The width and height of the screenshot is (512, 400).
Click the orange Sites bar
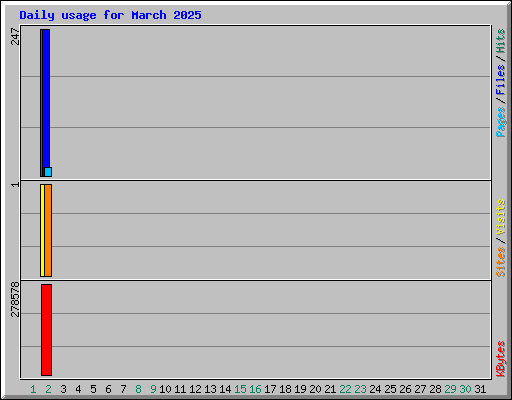pos(48,230)
